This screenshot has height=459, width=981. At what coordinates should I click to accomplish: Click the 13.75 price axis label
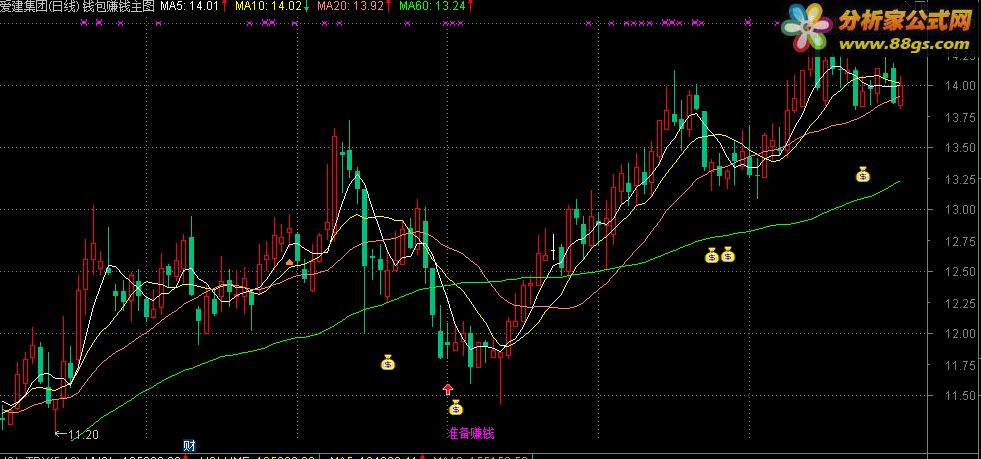click(x=958, y=117)
